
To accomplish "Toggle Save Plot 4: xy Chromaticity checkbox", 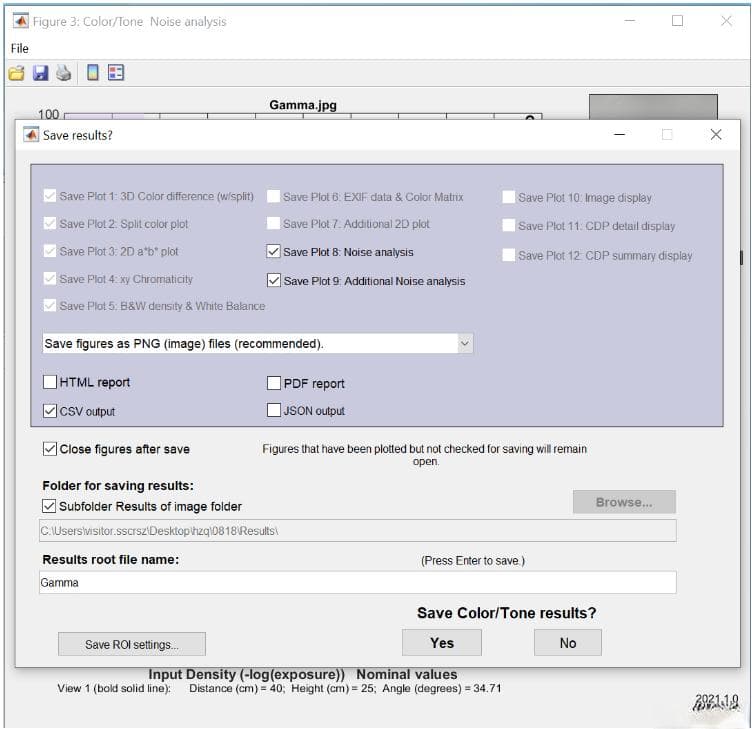I will tap(50, 278).
